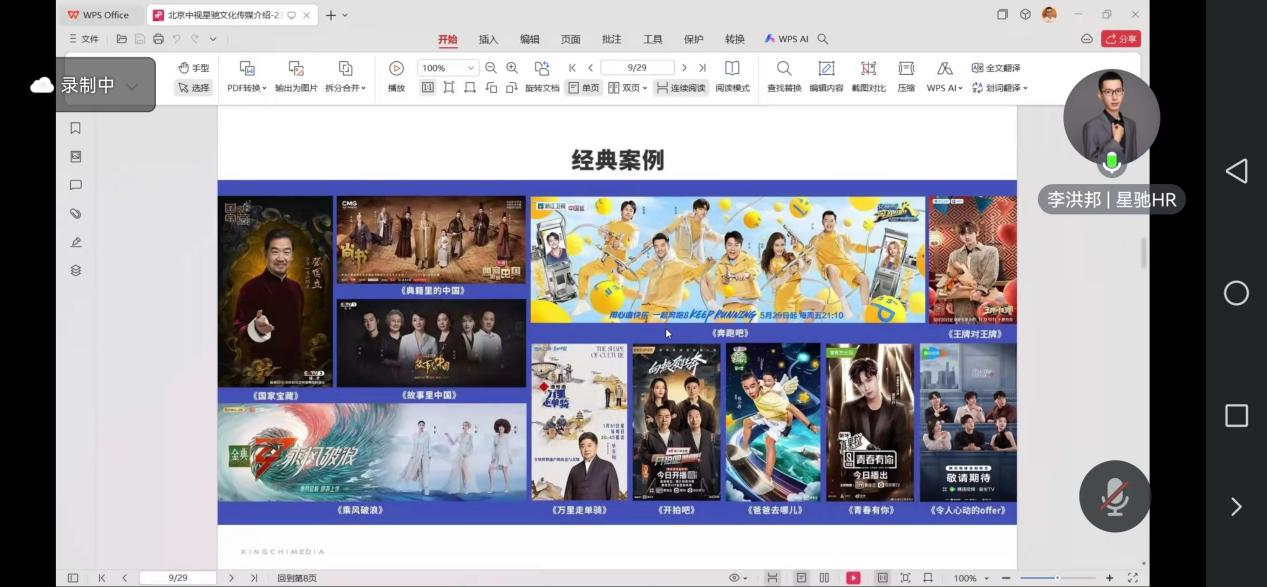Set actual size 1:1 view icon
The width and height of the screenshot is (1267, 587).
427,88
